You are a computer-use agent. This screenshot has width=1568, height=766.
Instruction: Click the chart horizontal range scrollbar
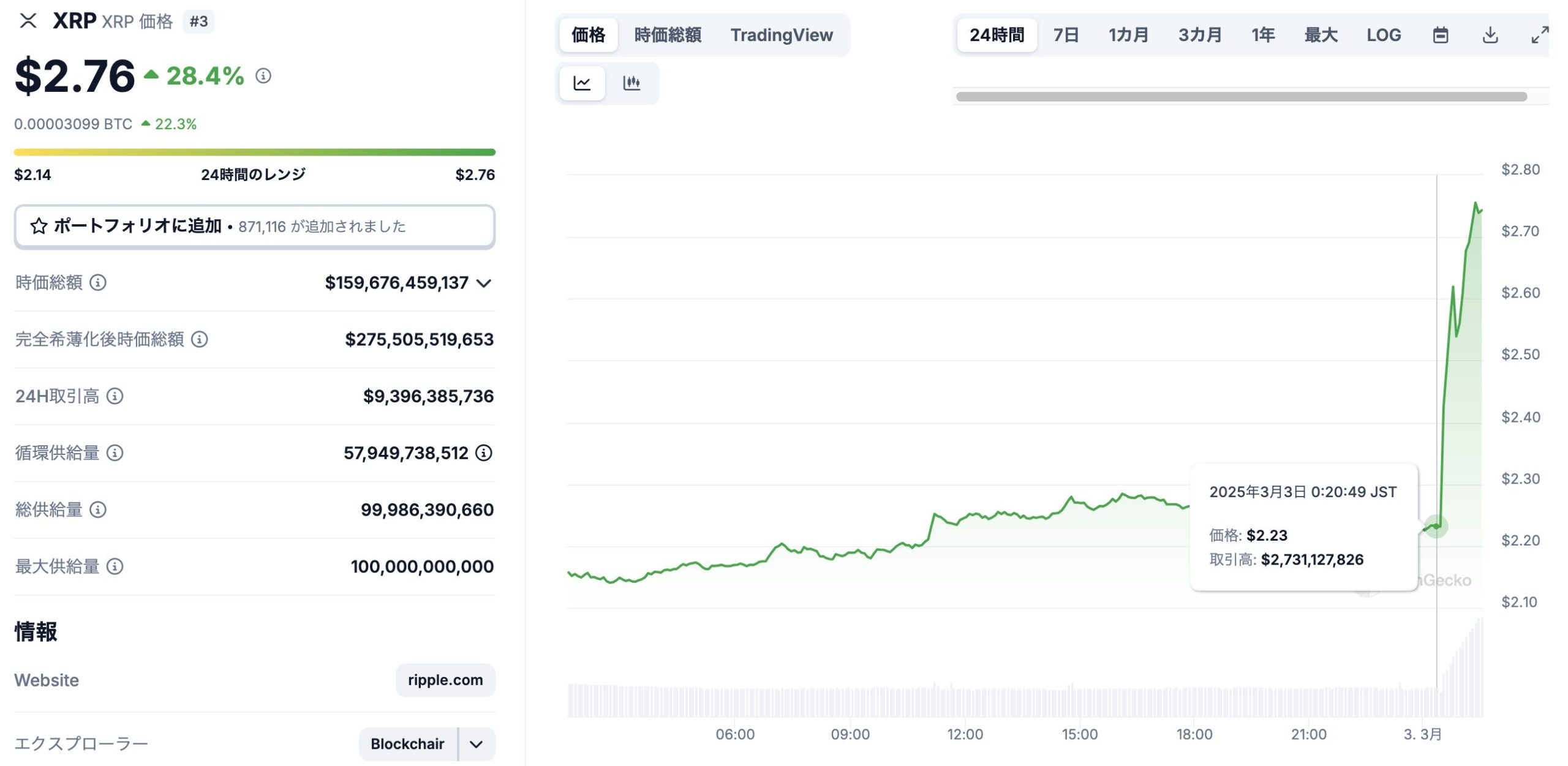tap(1241, 97)
